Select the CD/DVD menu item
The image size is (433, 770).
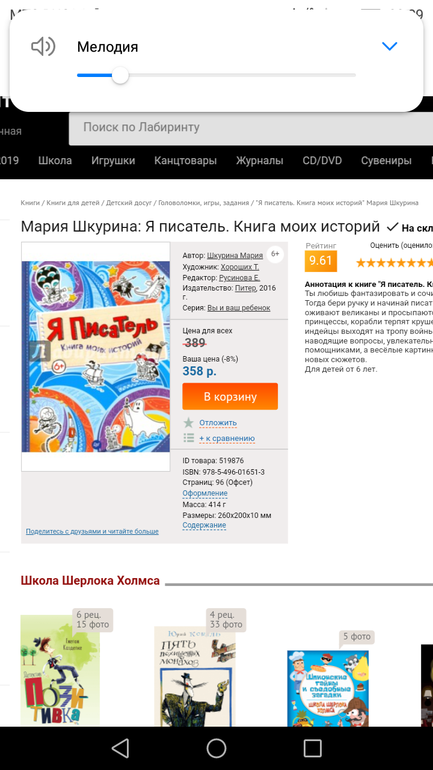pyautogui.click(x=322, y=161)
